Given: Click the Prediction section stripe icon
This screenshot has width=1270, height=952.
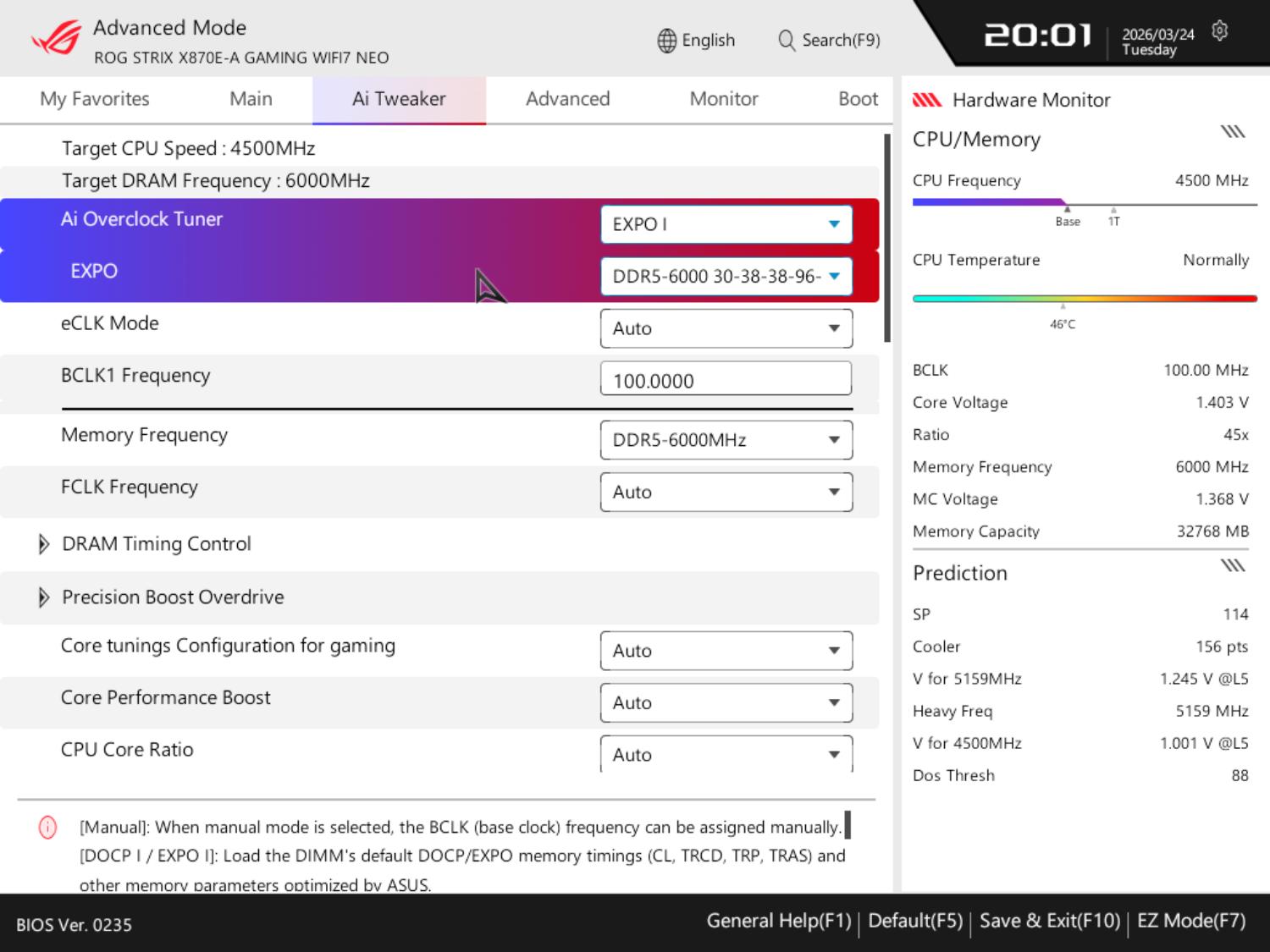Looking at the screenshot, I should [x=1232, y=565].
